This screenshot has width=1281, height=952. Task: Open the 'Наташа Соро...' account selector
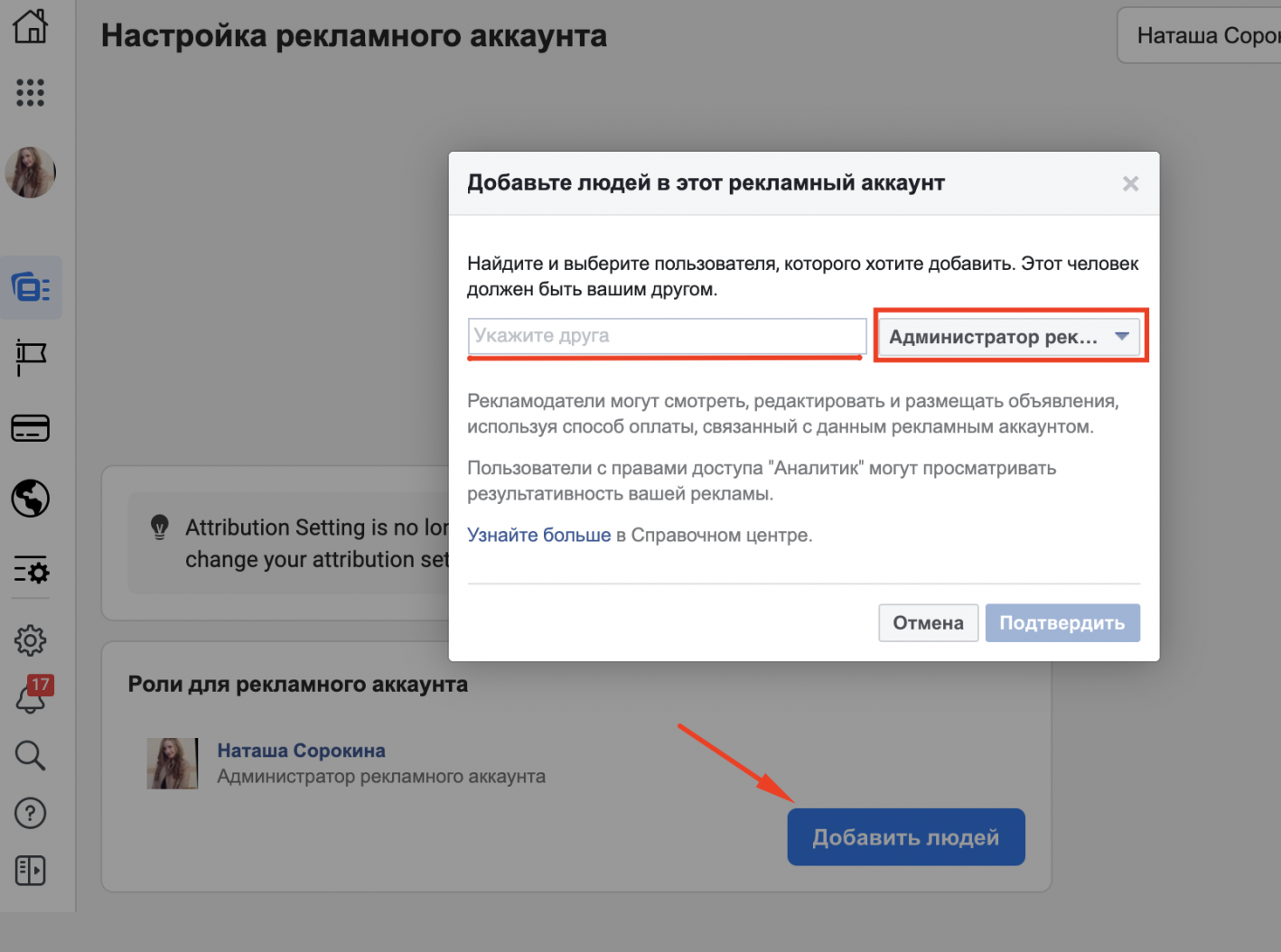[x=1200, y=35]
